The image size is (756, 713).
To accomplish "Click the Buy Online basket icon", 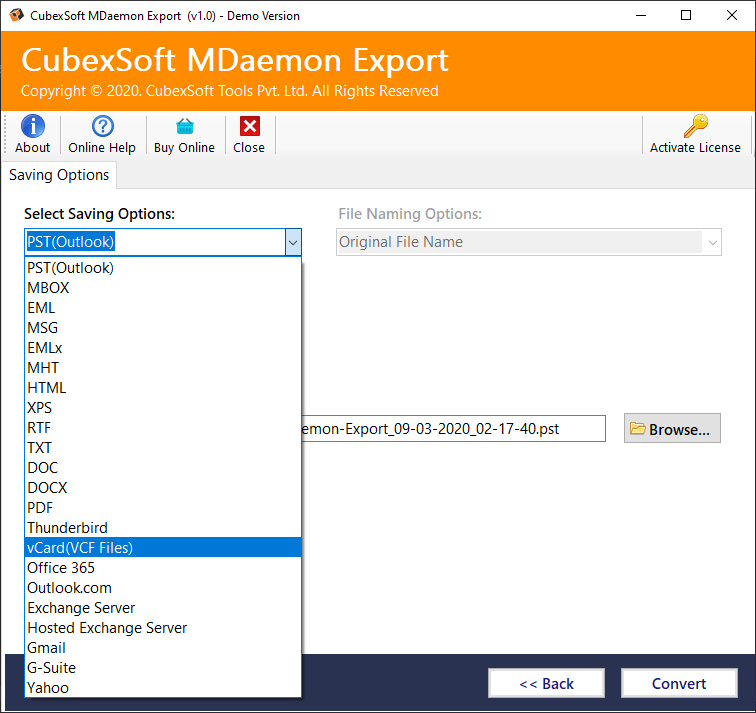I will [184, 127].
